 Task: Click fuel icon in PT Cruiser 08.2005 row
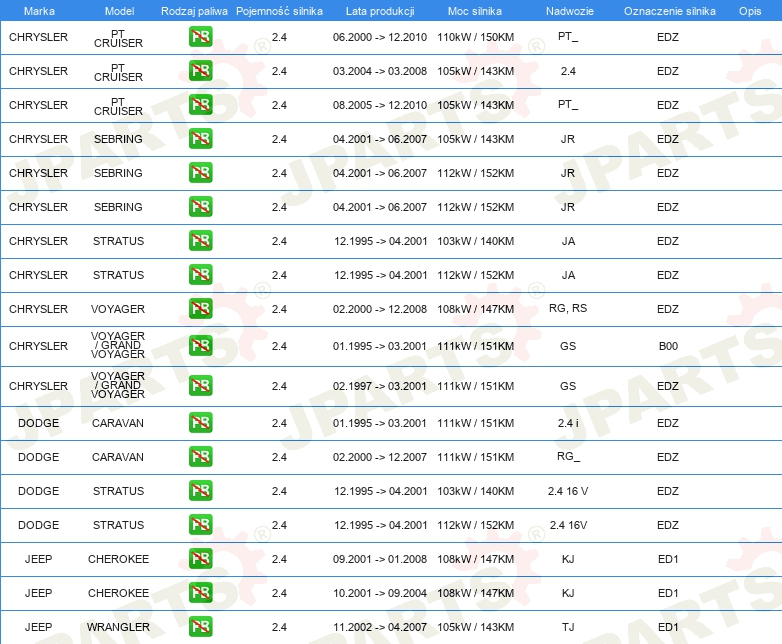pos(200,105)
